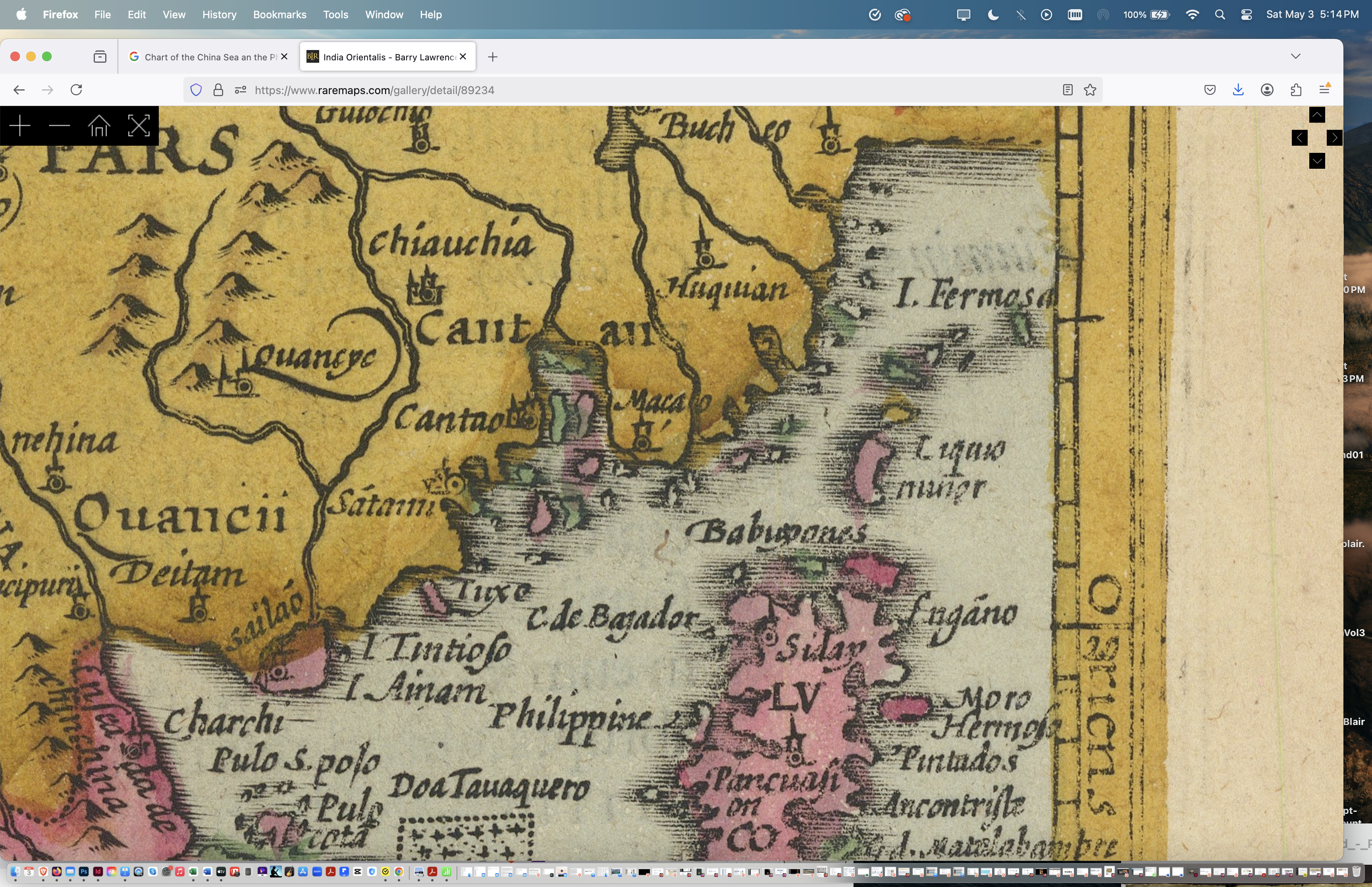This screenshot has width=1372, height=887.
Task: Open a new tab with the plus button
Action: coord(493,57)
